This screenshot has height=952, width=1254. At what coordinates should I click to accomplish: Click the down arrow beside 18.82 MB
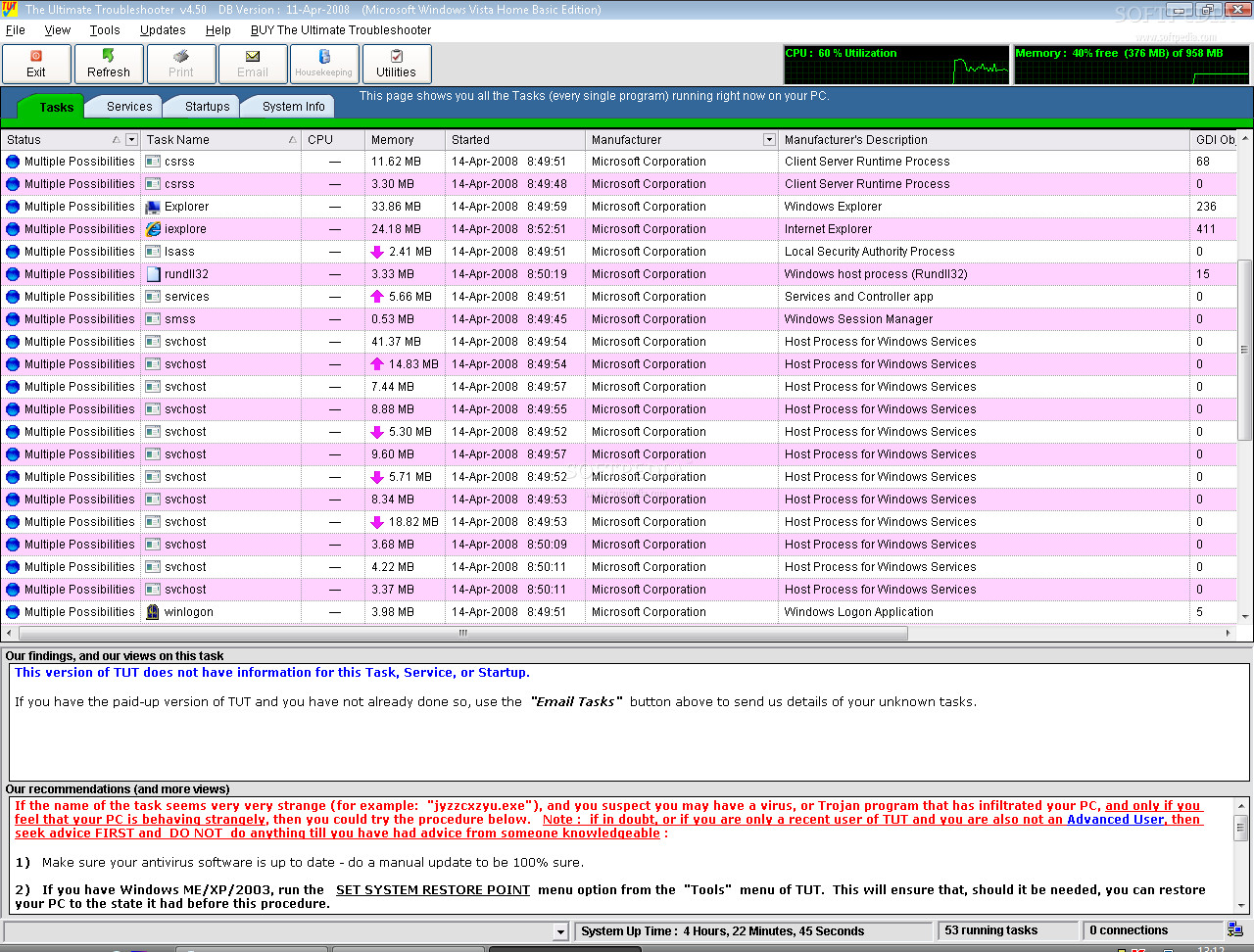point(377,522)
